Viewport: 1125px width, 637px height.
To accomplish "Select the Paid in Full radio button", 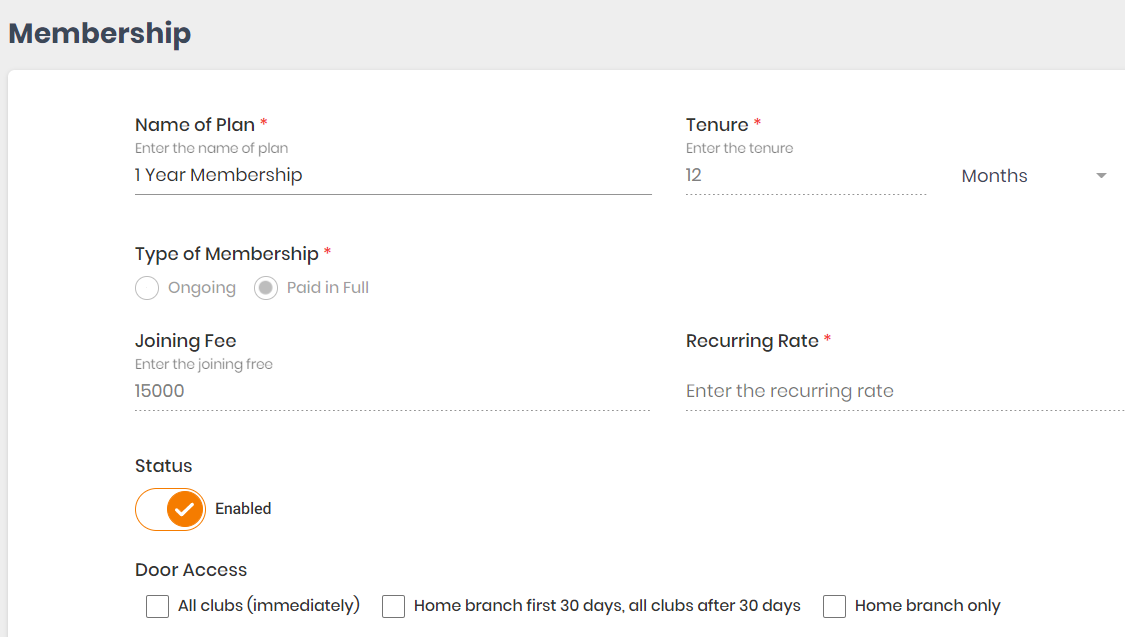I will [266, 288].
